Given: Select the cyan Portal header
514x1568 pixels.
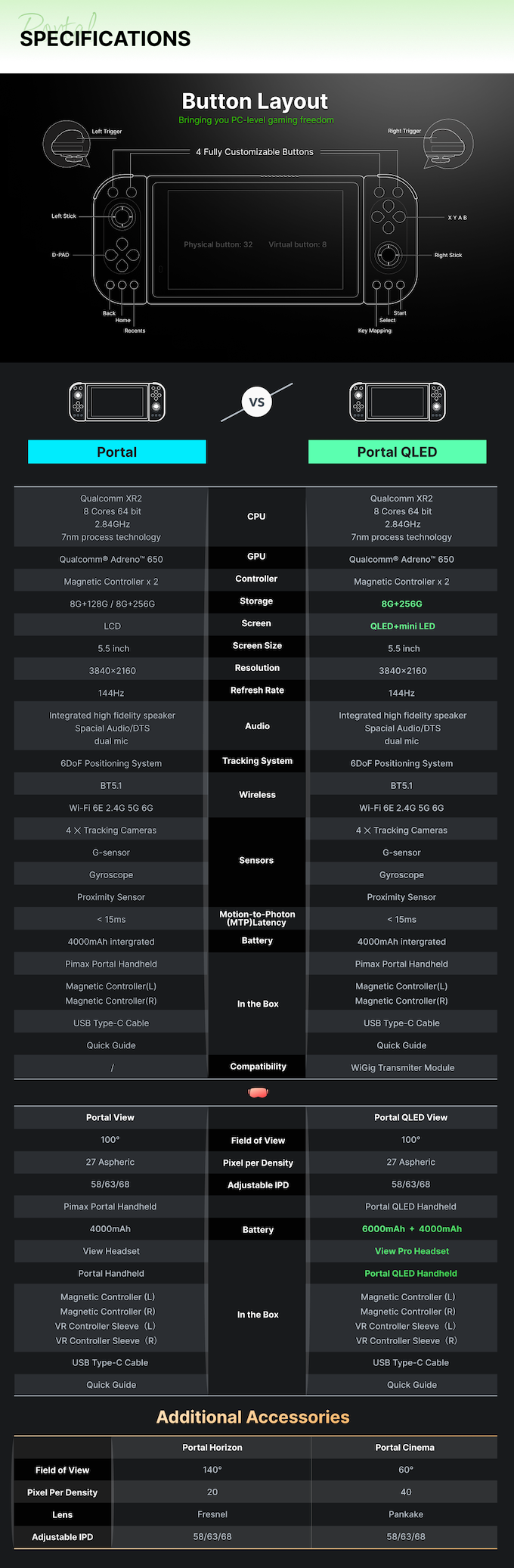Looking at the screenshot, I should pos(117,452).
